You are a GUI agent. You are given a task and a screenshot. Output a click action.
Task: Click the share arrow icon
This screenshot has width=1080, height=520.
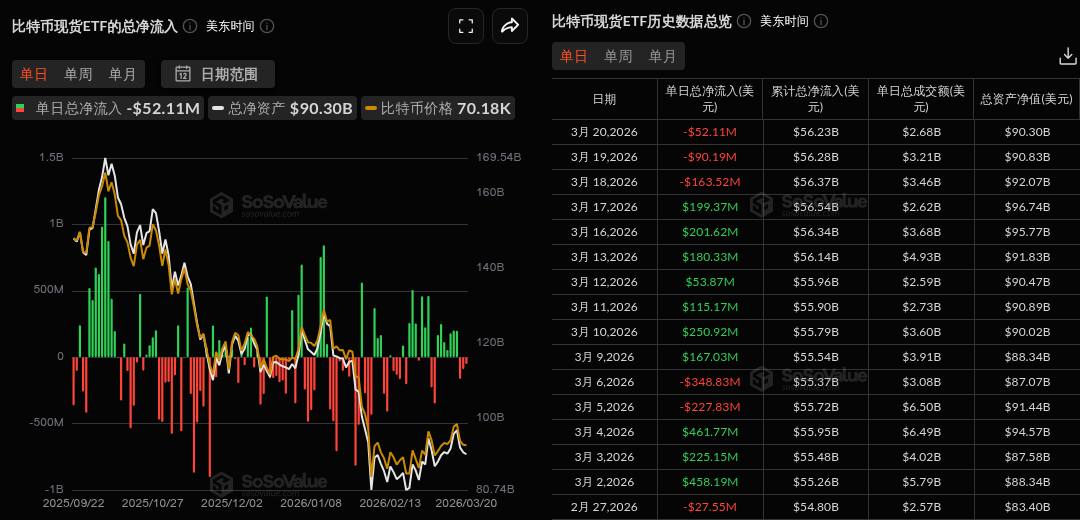pyautogui.click(x=509, y=27)
